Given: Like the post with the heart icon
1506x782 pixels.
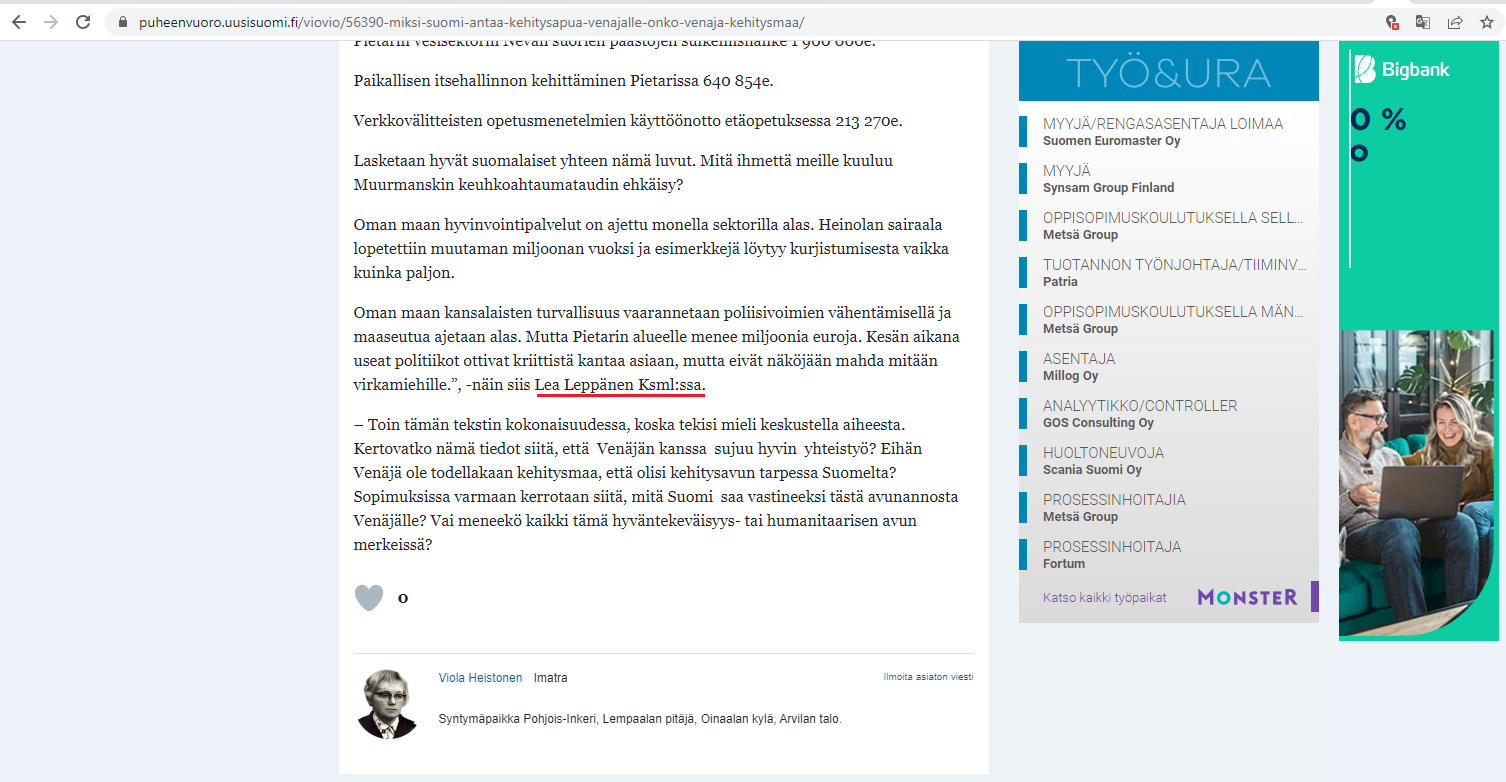Looking at the screenshot, I should click(369, 598).
